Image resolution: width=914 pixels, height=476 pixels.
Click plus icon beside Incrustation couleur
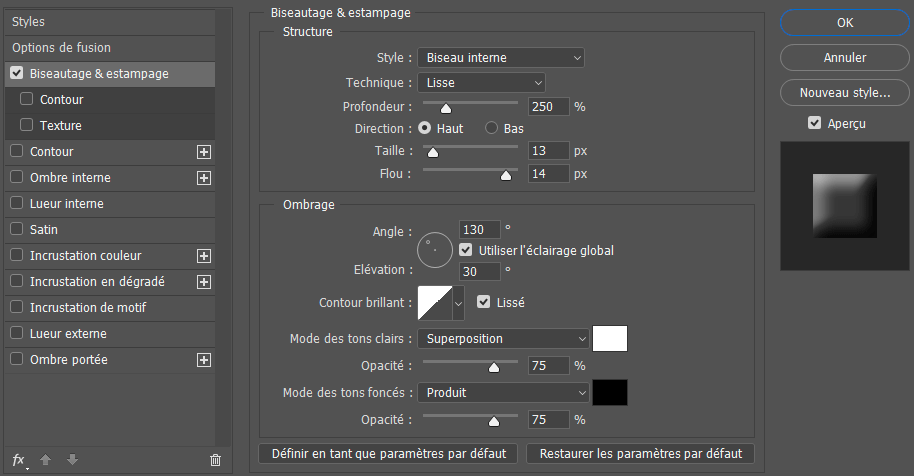tap(204, 256)
